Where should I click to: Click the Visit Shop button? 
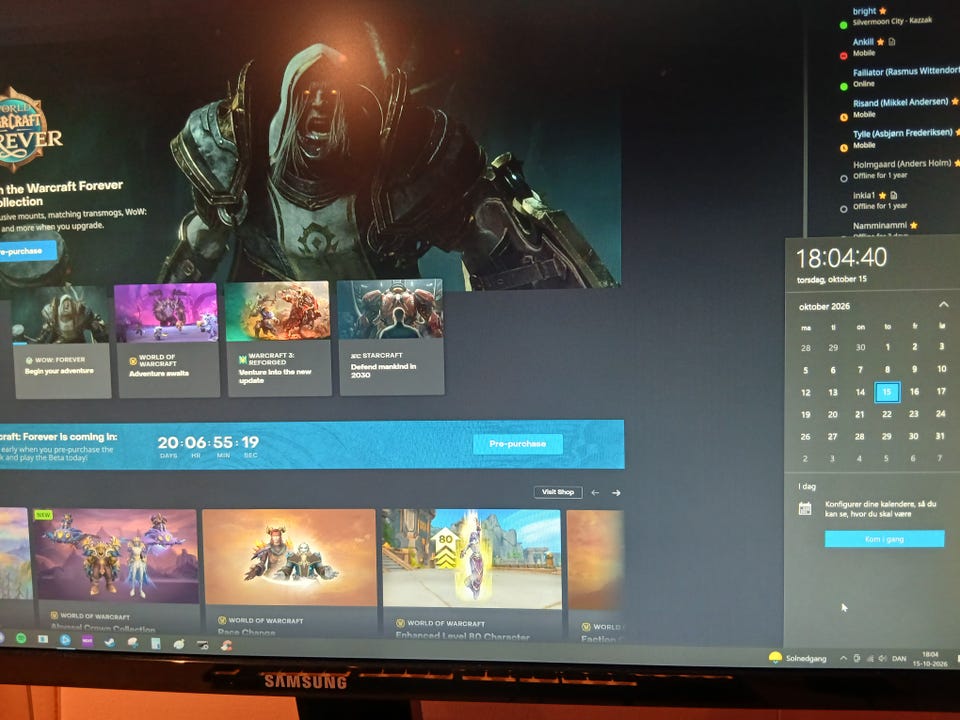[558, 492]
